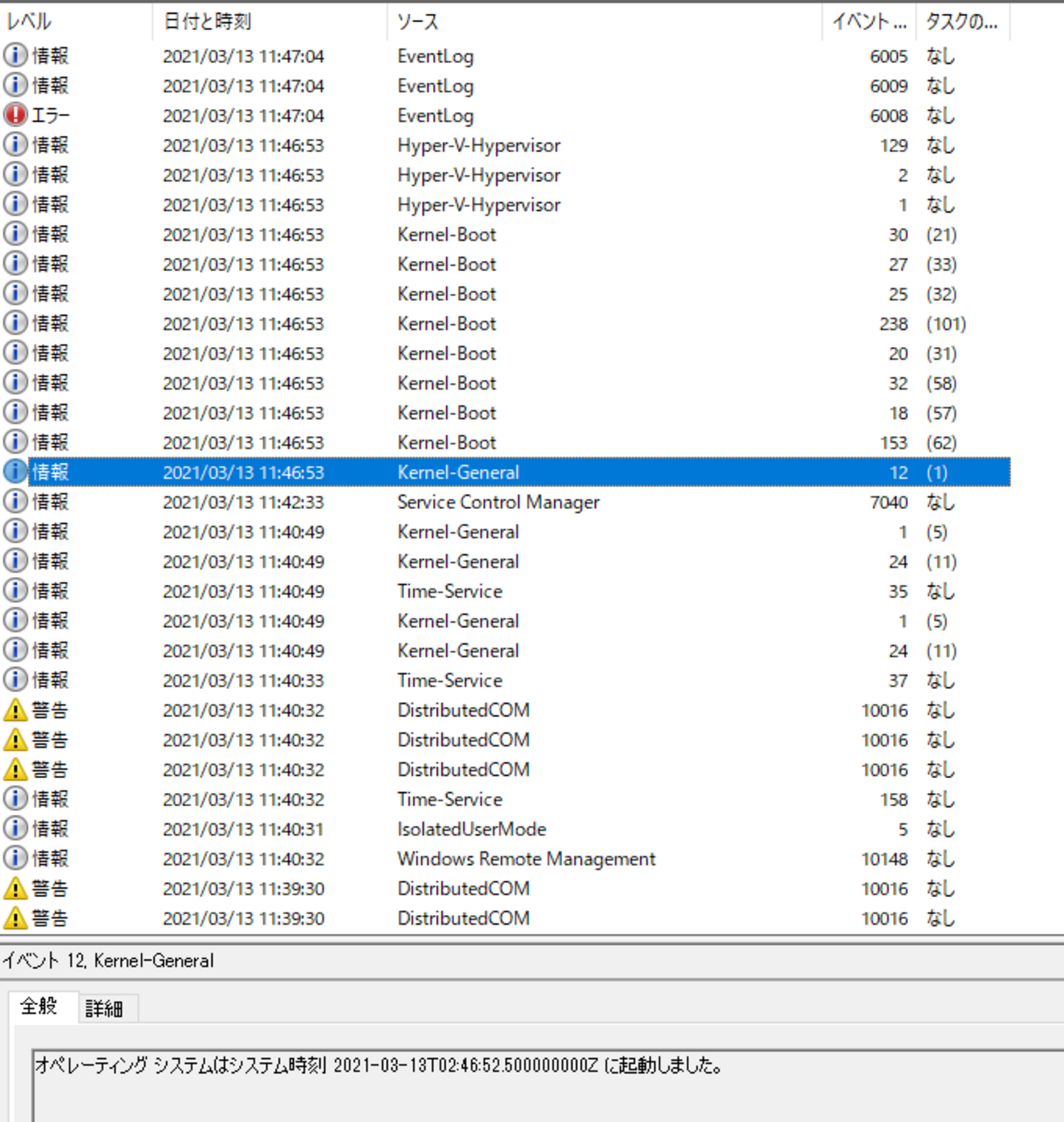Sort by the イベント ID column header
The image size is (1064, 1122).
tap(869, 22)
